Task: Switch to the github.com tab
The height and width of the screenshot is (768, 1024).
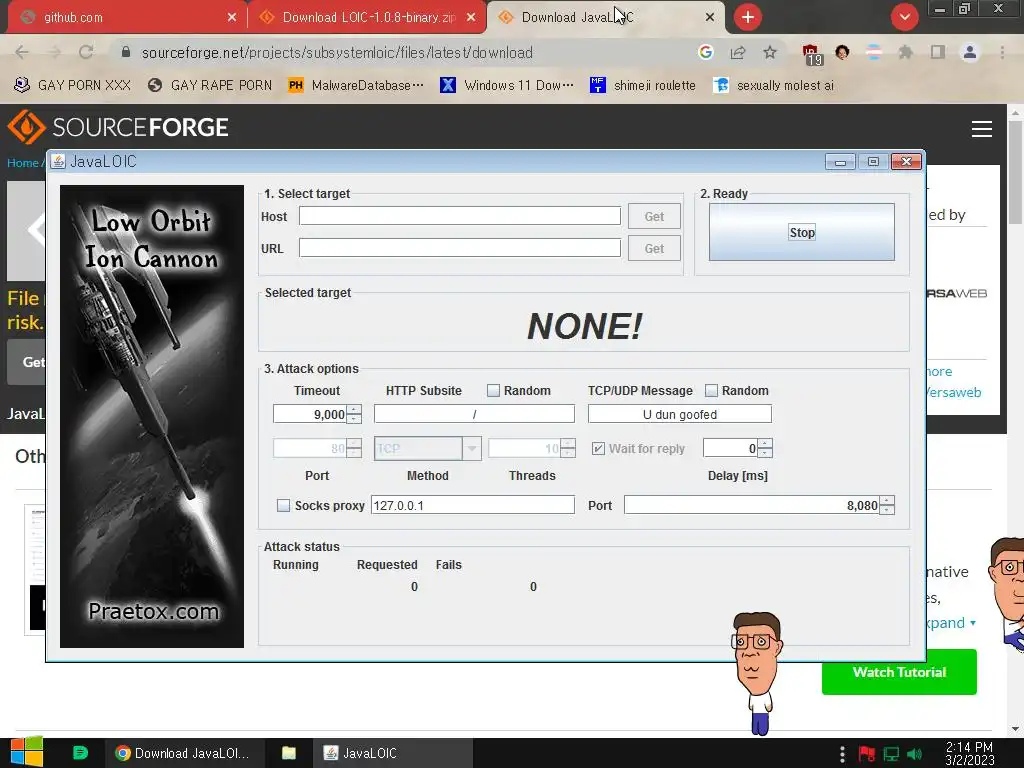Action: coord(123,18)
